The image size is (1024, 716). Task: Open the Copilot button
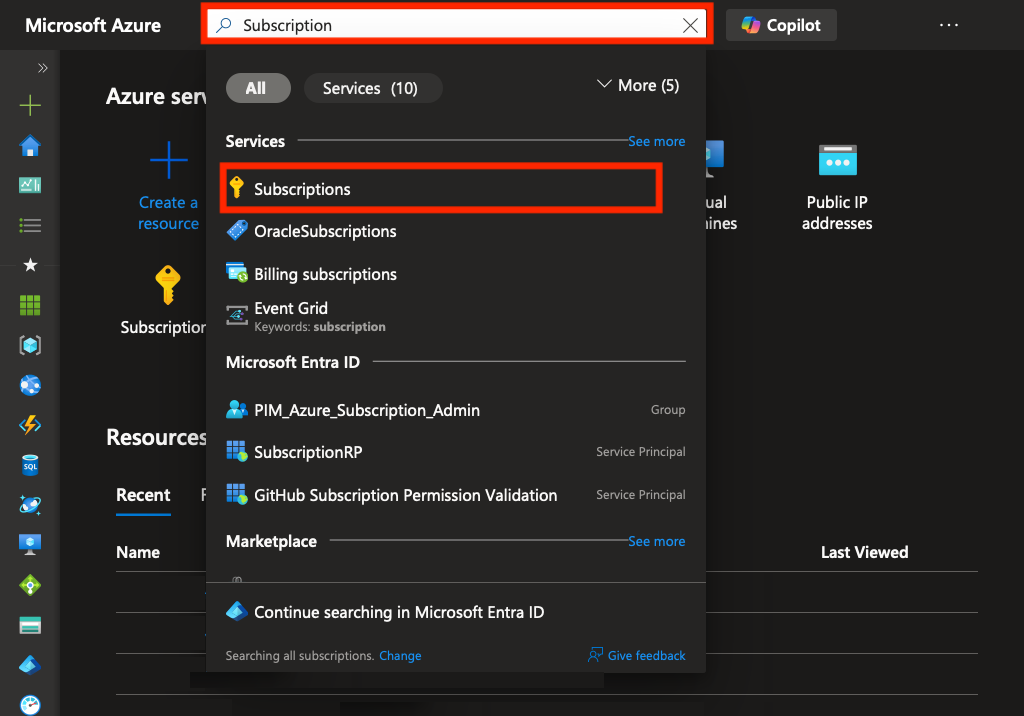(x=781, y=26)
